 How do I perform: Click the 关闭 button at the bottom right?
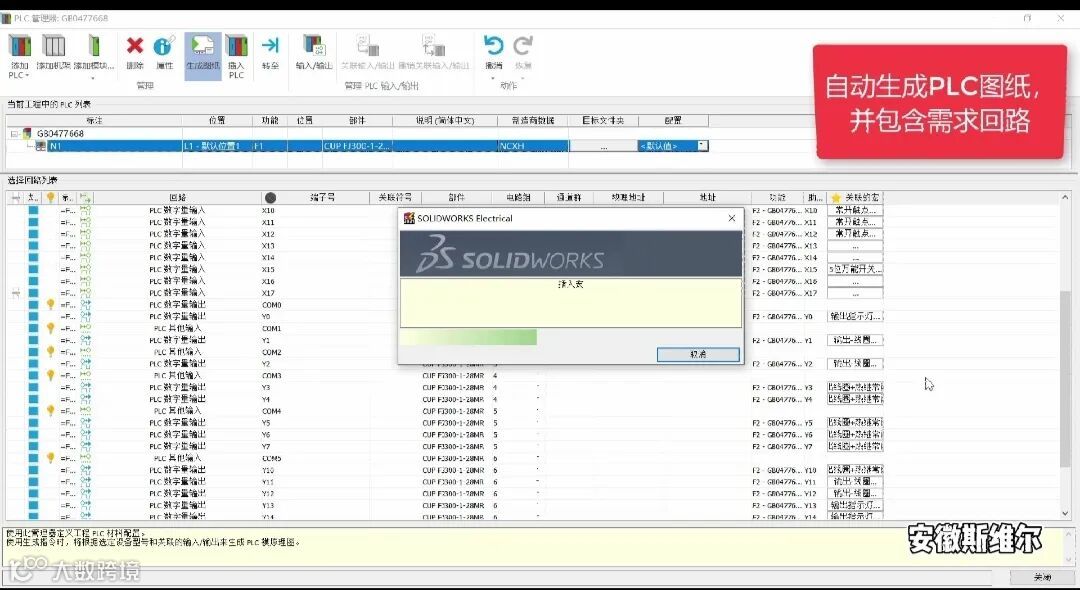[1042, 577]
